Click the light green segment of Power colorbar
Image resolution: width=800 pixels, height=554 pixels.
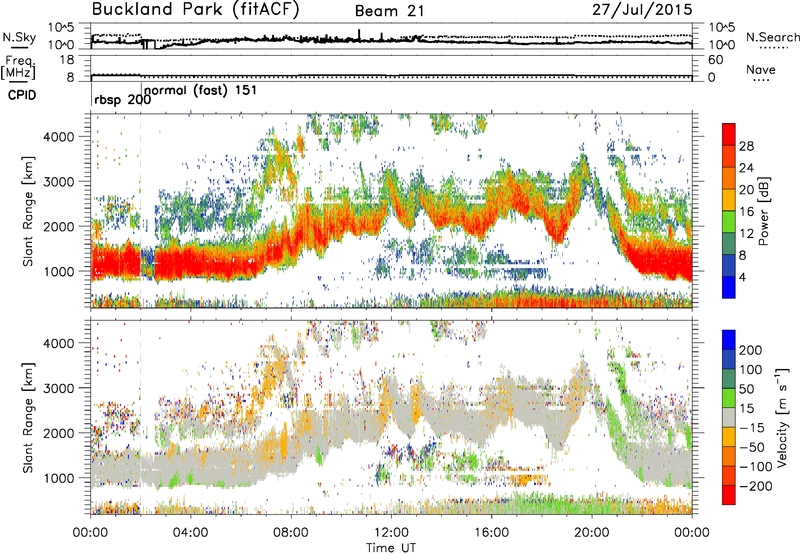(x=729, y=222)
